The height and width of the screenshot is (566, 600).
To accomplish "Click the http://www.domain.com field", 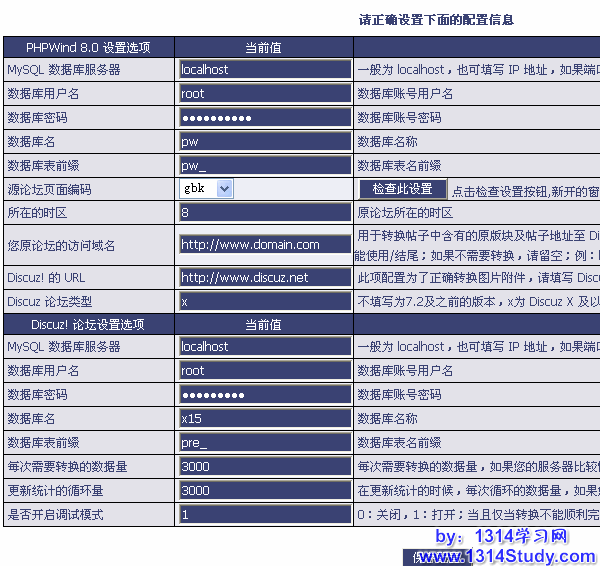I will pyautogui.click(x=264, y=245).
